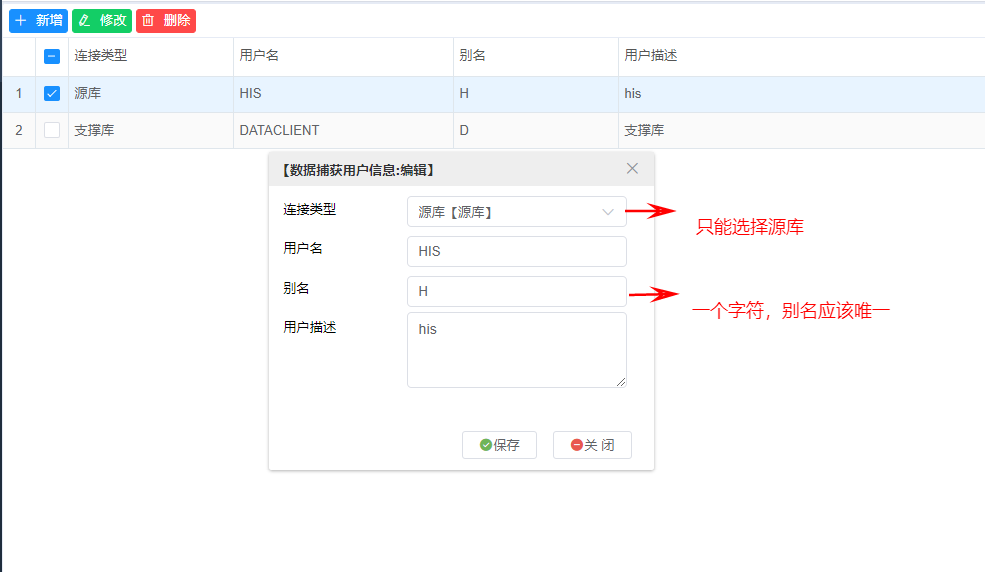Close the 数据捕获用户信息 dialog with X
Image resolution: width=985 pixels, height=572 pixels.
tap(633, 168)
